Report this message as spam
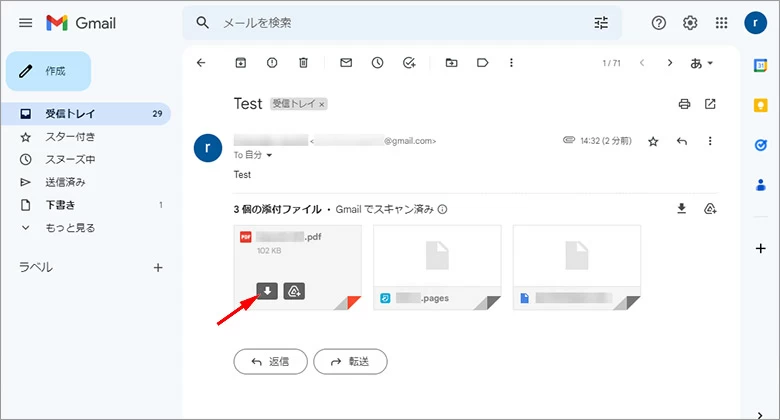Screen dimensions: 780x420 [x=272, y=63]
